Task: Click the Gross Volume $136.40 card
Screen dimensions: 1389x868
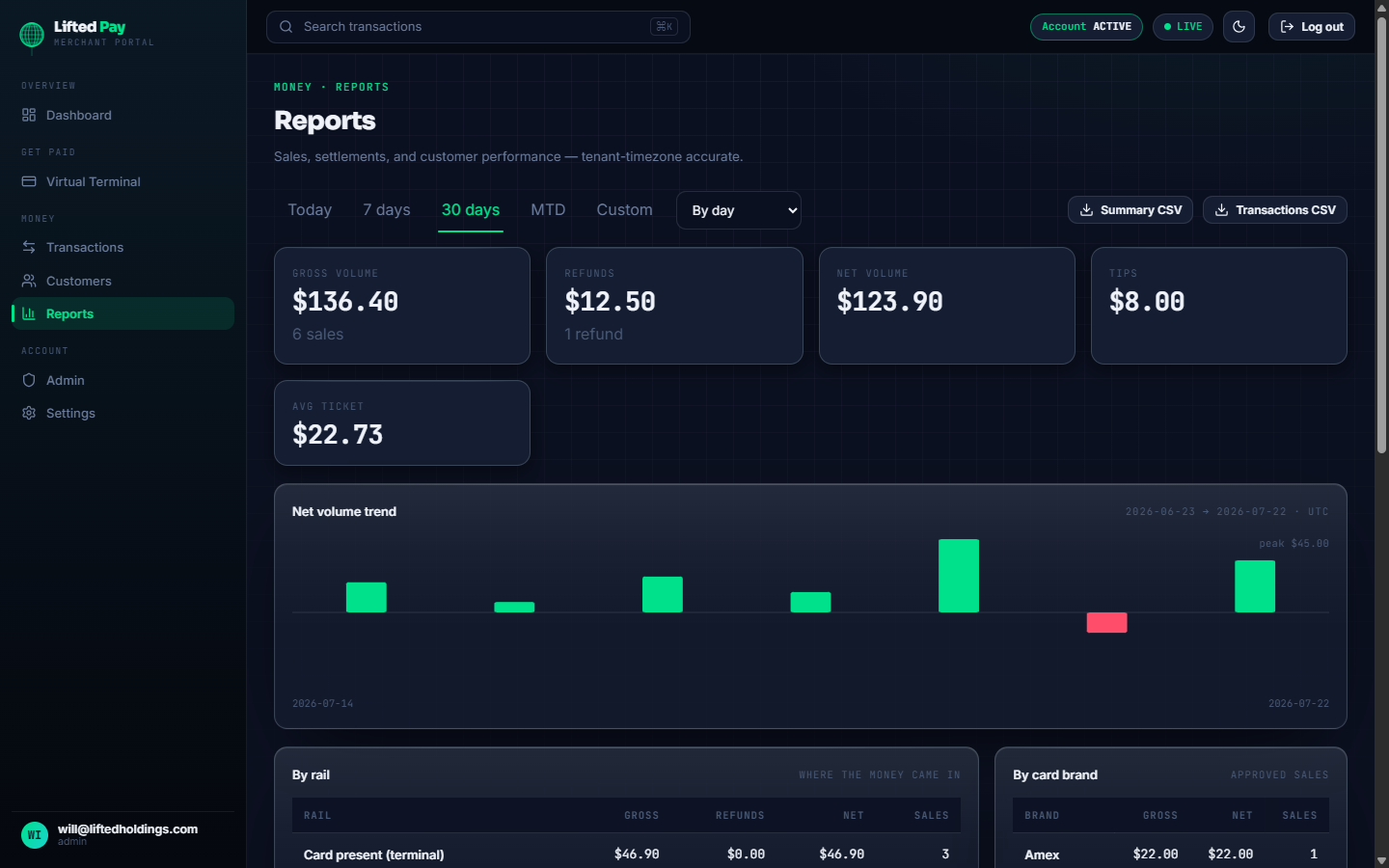Action: point(402,306)
